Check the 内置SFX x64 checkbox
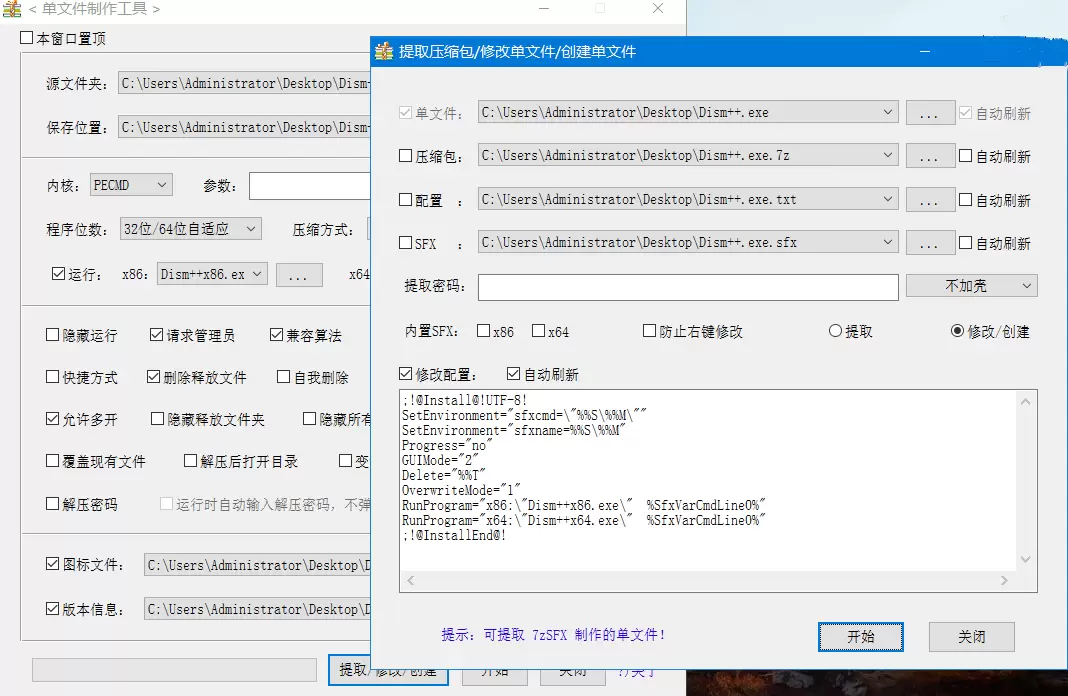 pyautogui.click(x=538, y=331)
